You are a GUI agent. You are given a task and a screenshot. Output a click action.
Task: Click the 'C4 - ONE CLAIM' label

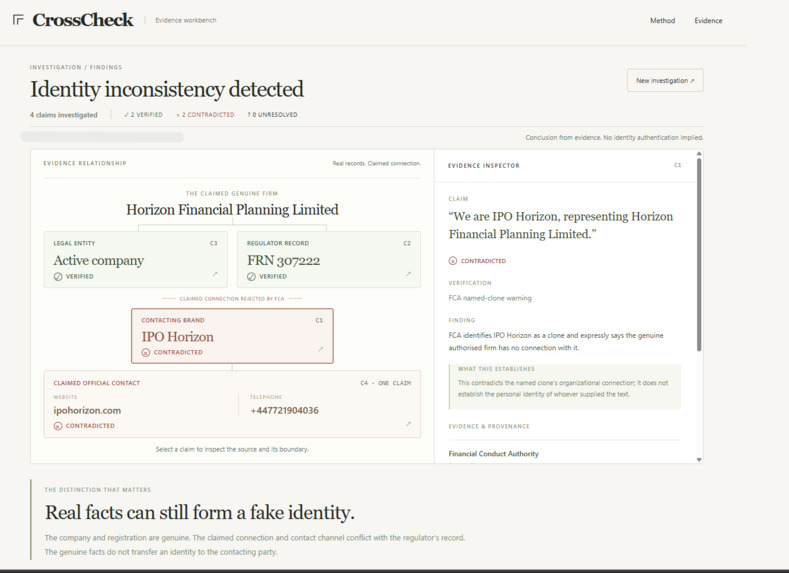click(385, 383)
